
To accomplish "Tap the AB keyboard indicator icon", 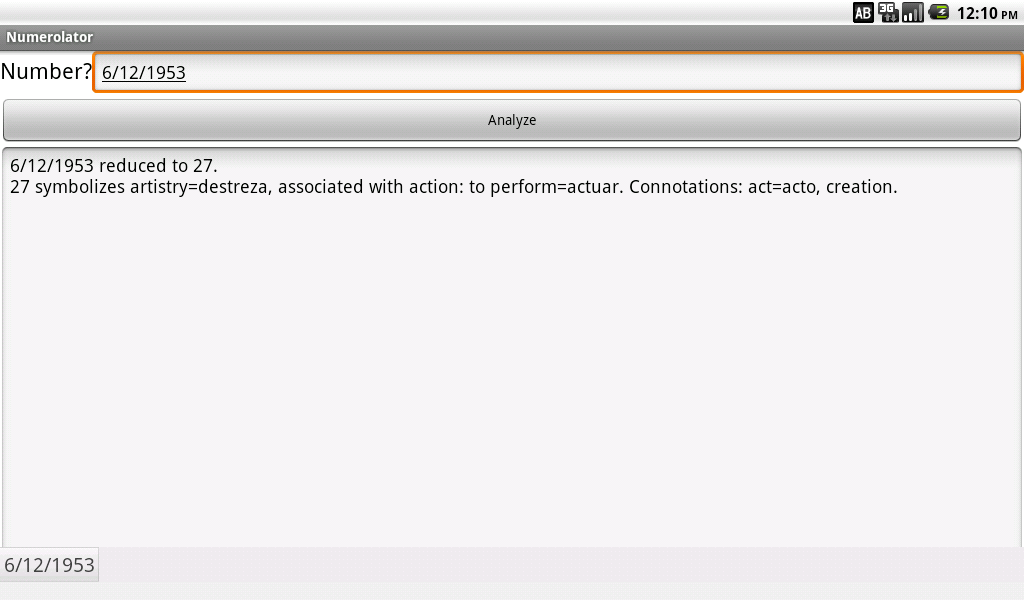I will [863, 12].
